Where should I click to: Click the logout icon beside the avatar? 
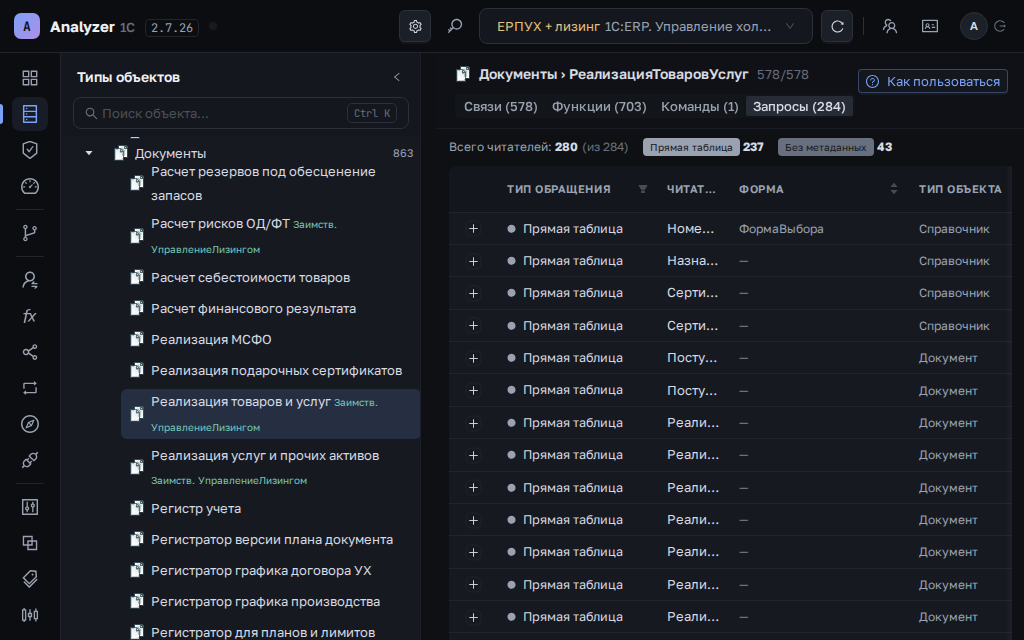1000,26
